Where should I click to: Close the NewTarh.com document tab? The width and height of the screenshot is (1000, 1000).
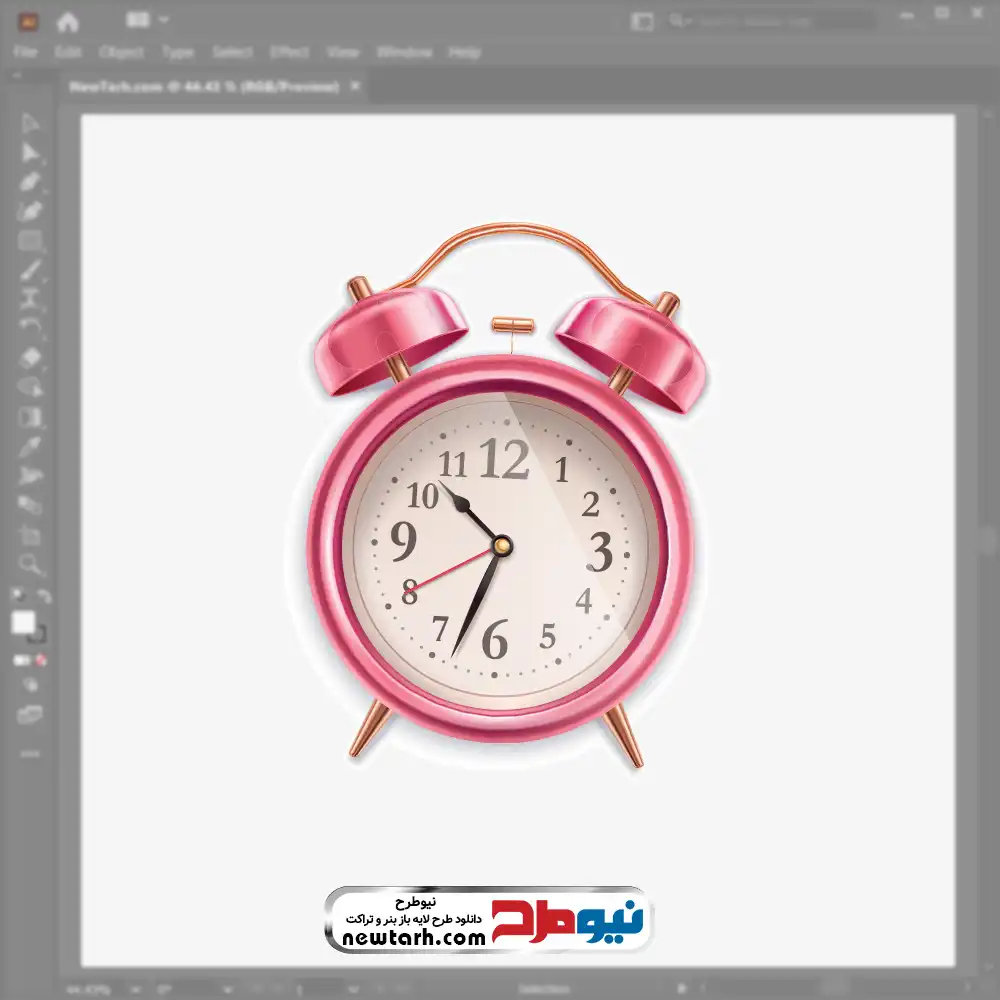pyautogui.click(x=355, y=87)
